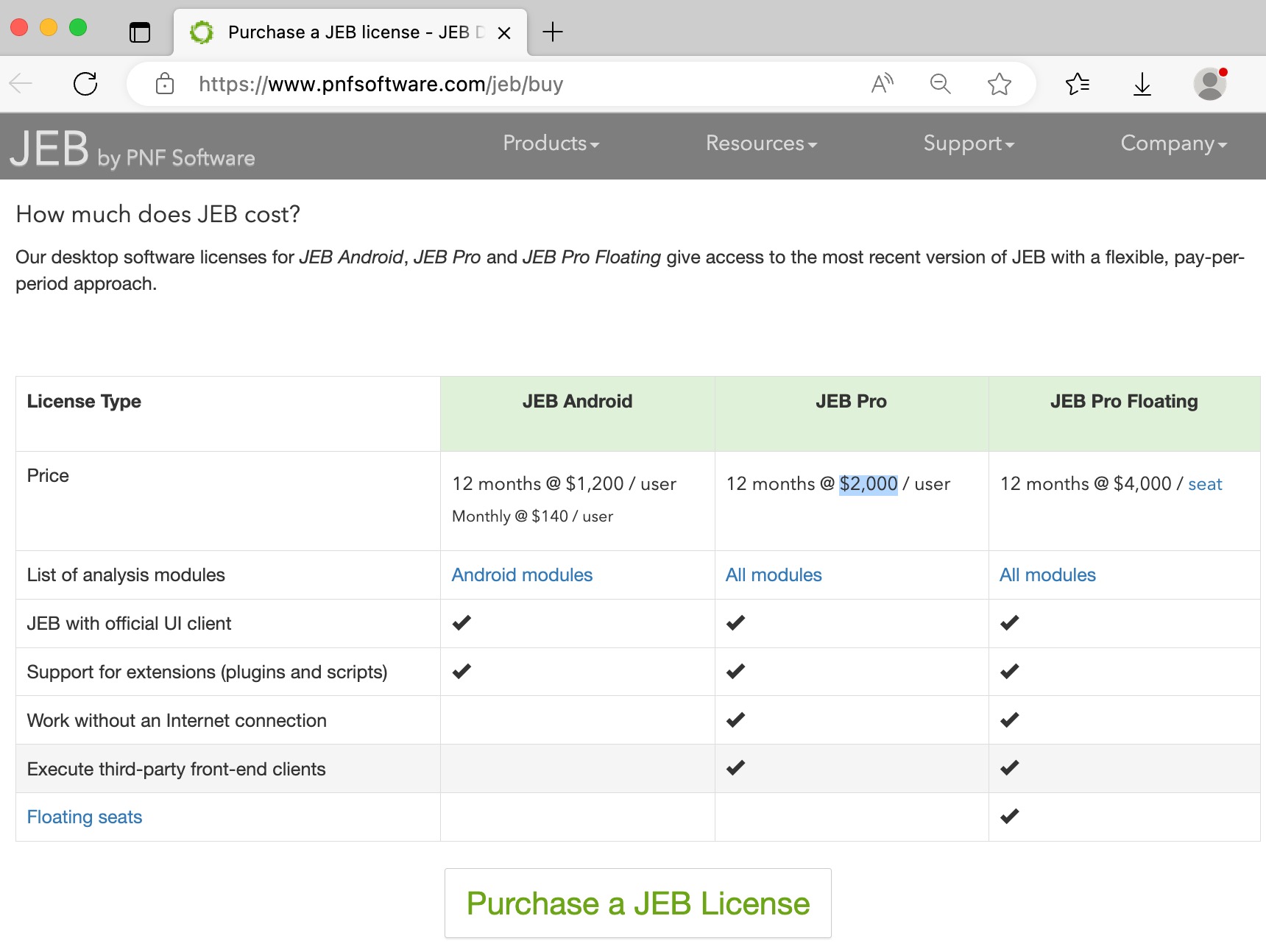Open the favorites list icon
This screenshot has height=952, width=1266.
1078,84
